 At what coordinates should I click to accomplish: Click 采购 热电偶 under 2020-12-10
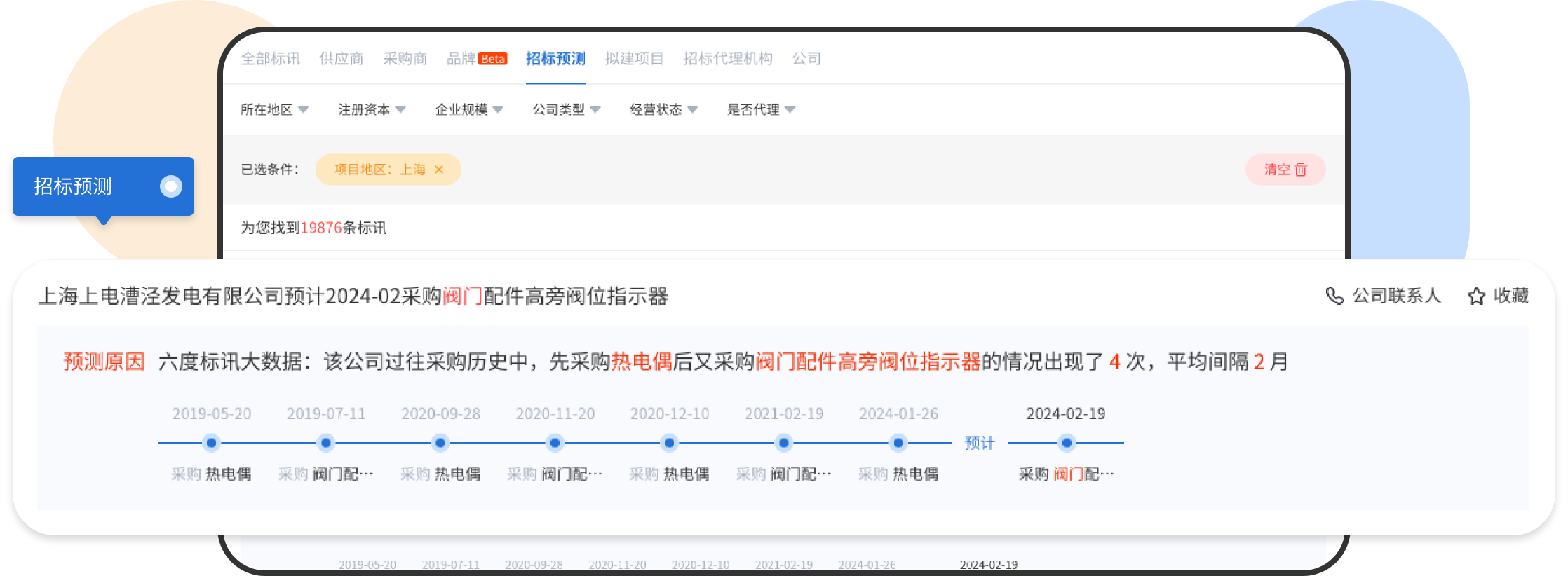669,474
